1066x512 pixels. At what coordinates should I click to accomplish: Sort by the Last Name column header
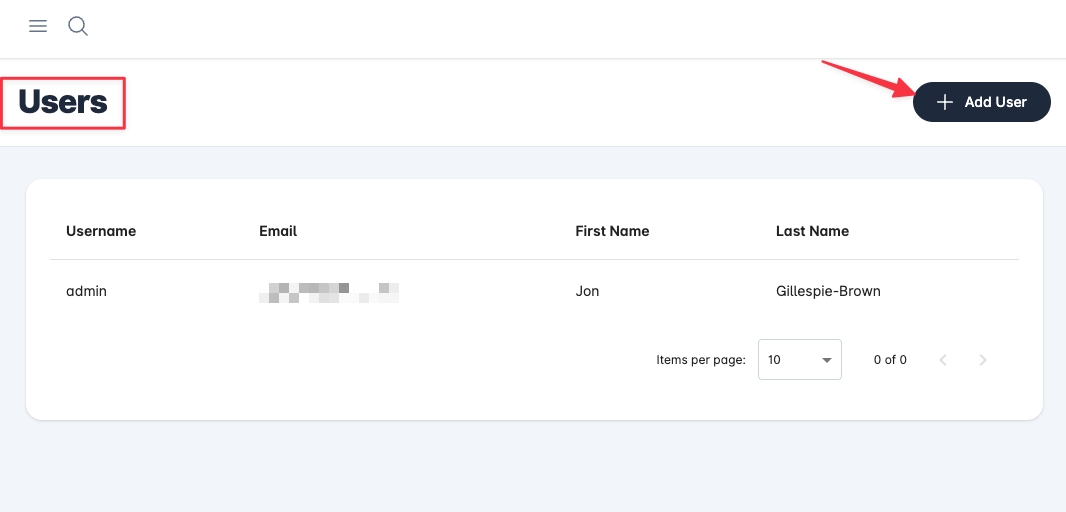(812, 231)
